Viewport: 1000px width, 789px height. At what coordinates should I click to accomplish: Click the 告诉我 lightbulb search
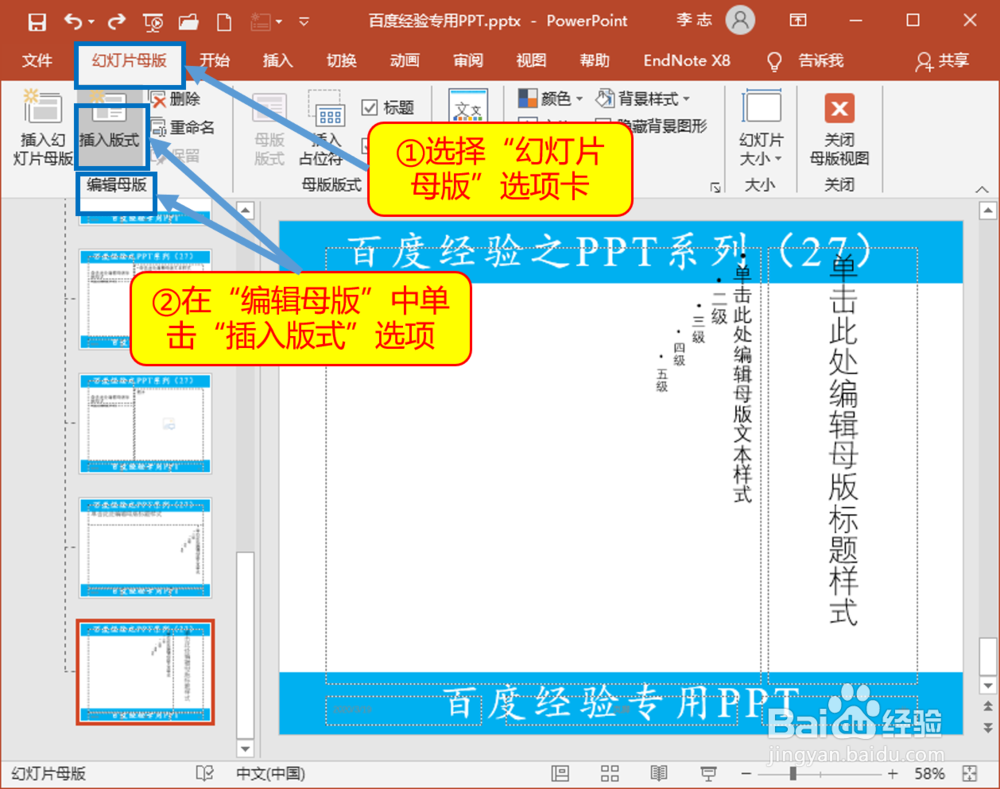click(x=805, y=61)
